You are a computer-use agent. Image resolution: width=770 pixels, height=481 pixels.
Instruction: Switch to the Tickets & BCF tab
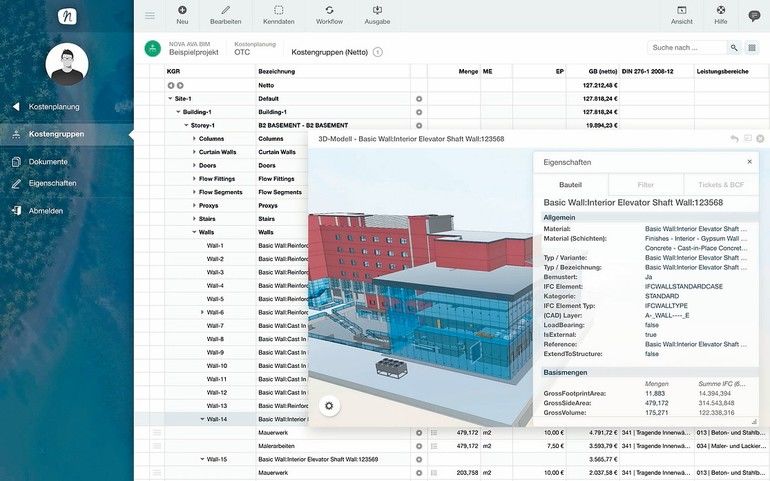pos(720,185)
